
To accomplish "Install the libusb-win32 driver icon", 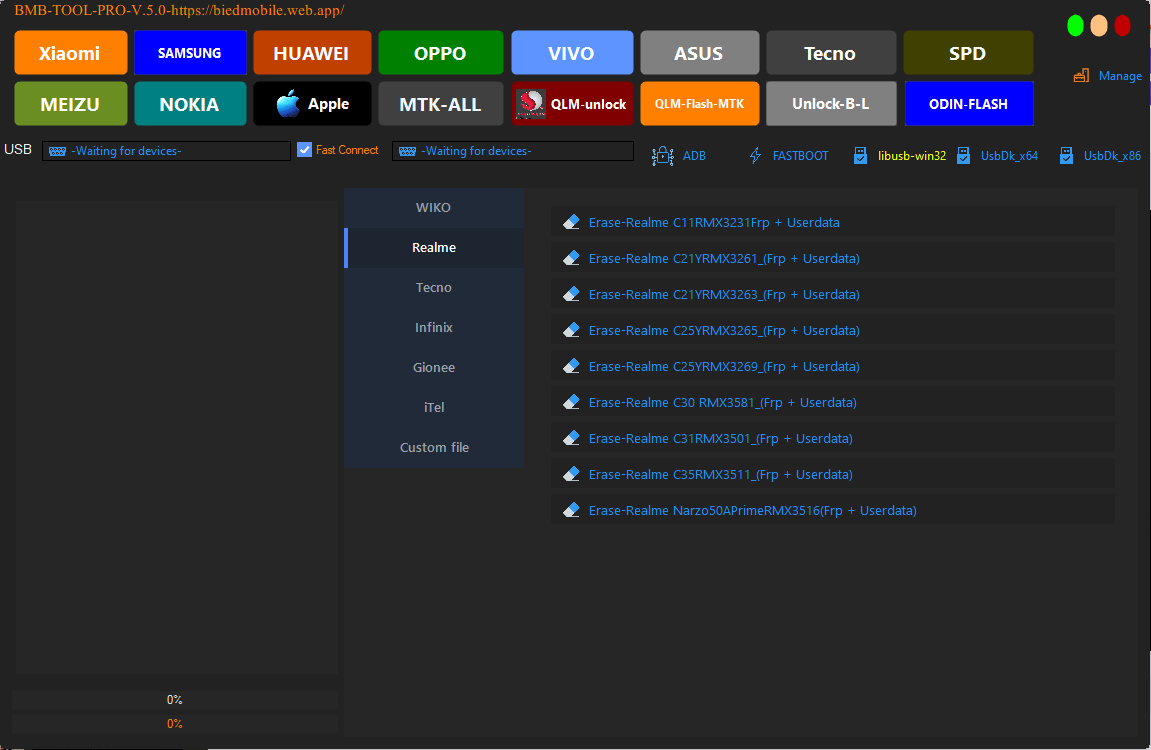I will point(861,156).
